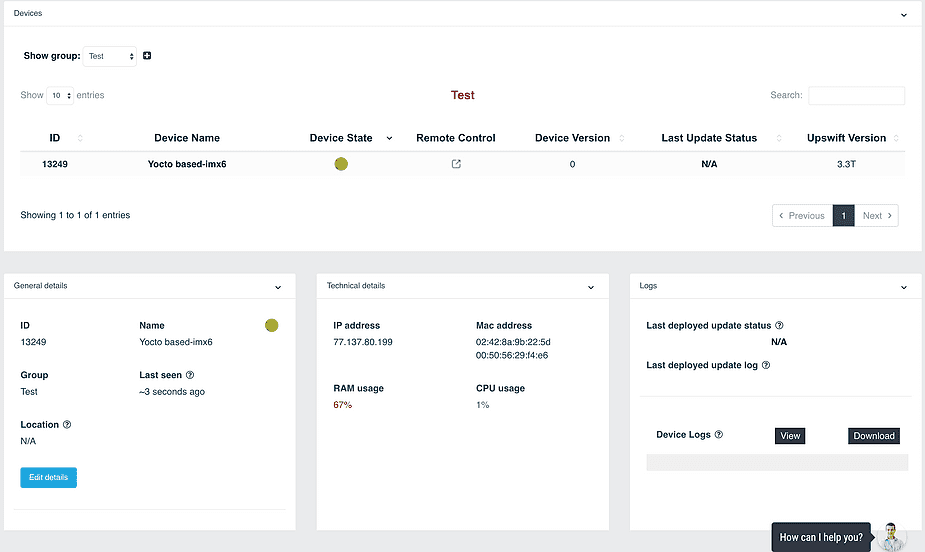The height and width of the screenshot is (552, 925).
Task: Open the chat assistant avatar
Action: [x=891, y=537]
